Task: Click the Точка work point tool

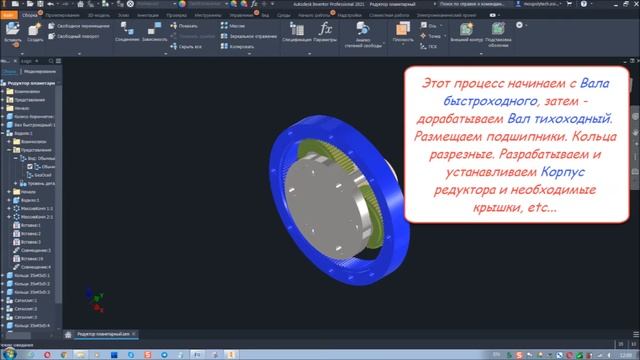Action: click(431, 36)
